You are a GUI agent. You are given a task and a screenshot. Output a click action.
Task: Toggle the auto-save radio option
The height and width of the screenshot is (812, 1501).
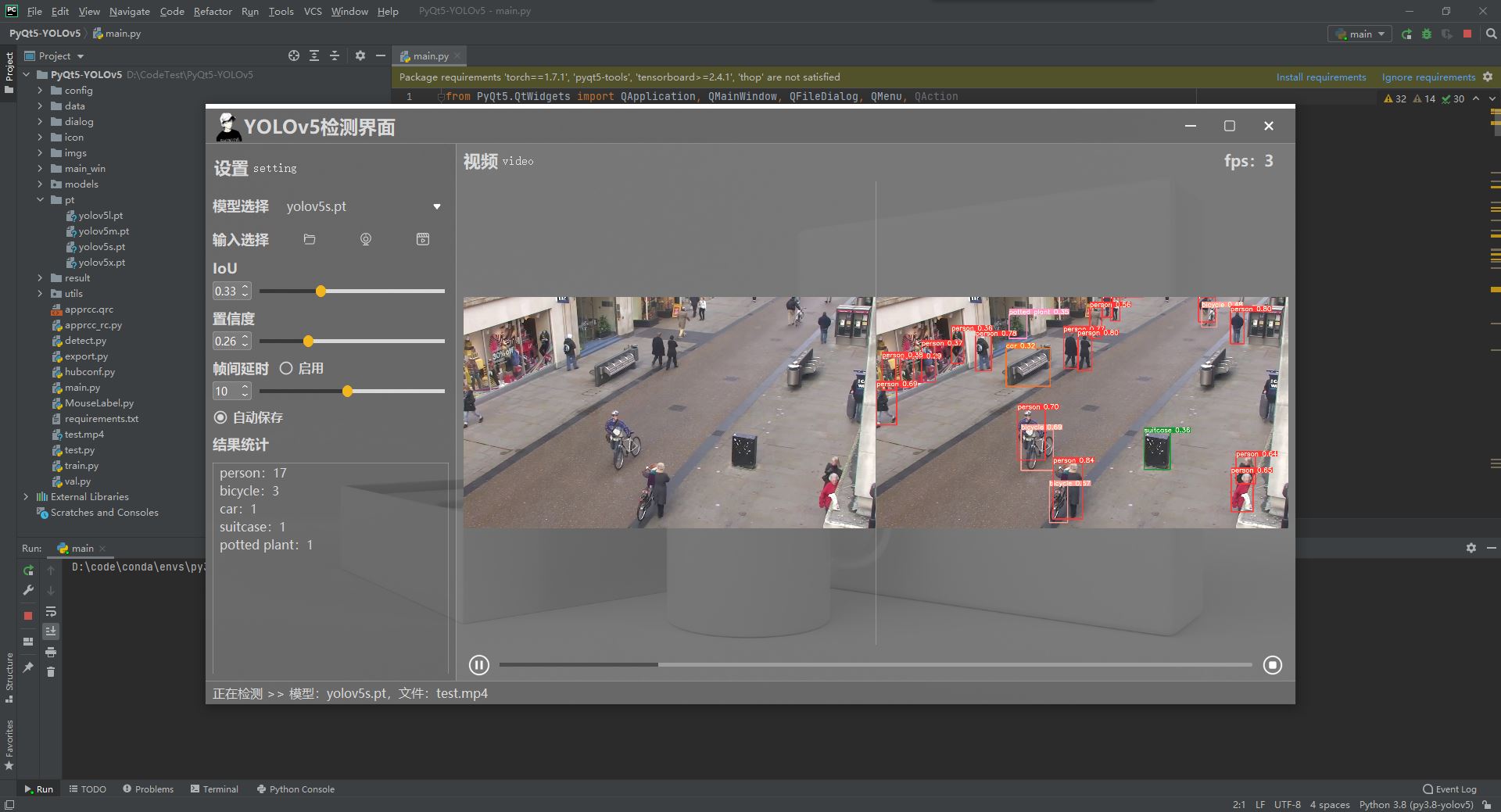click(x=220, y=417)
